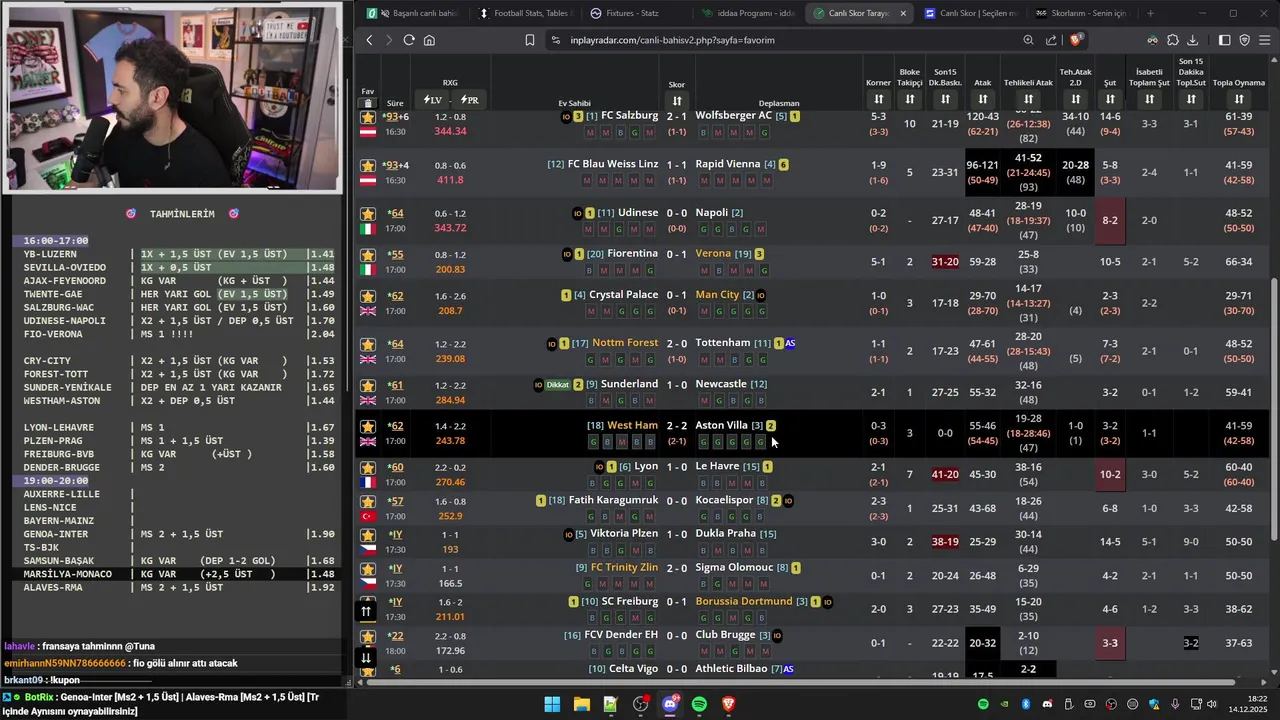Toggle favorite star for Fiorentina match

pyautogui.click(x=368, y=255)
